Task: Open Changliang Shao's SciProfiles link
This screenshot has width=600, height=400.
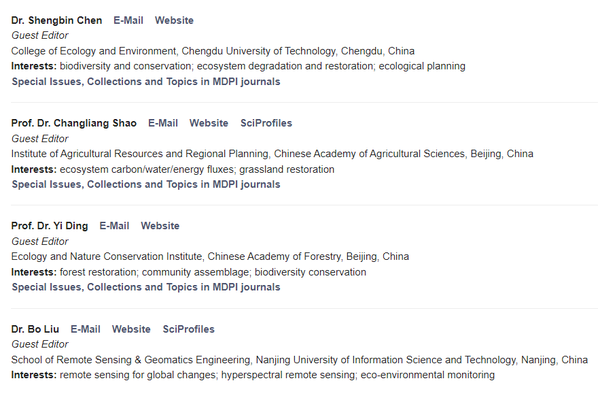Action: click(266, 123)
